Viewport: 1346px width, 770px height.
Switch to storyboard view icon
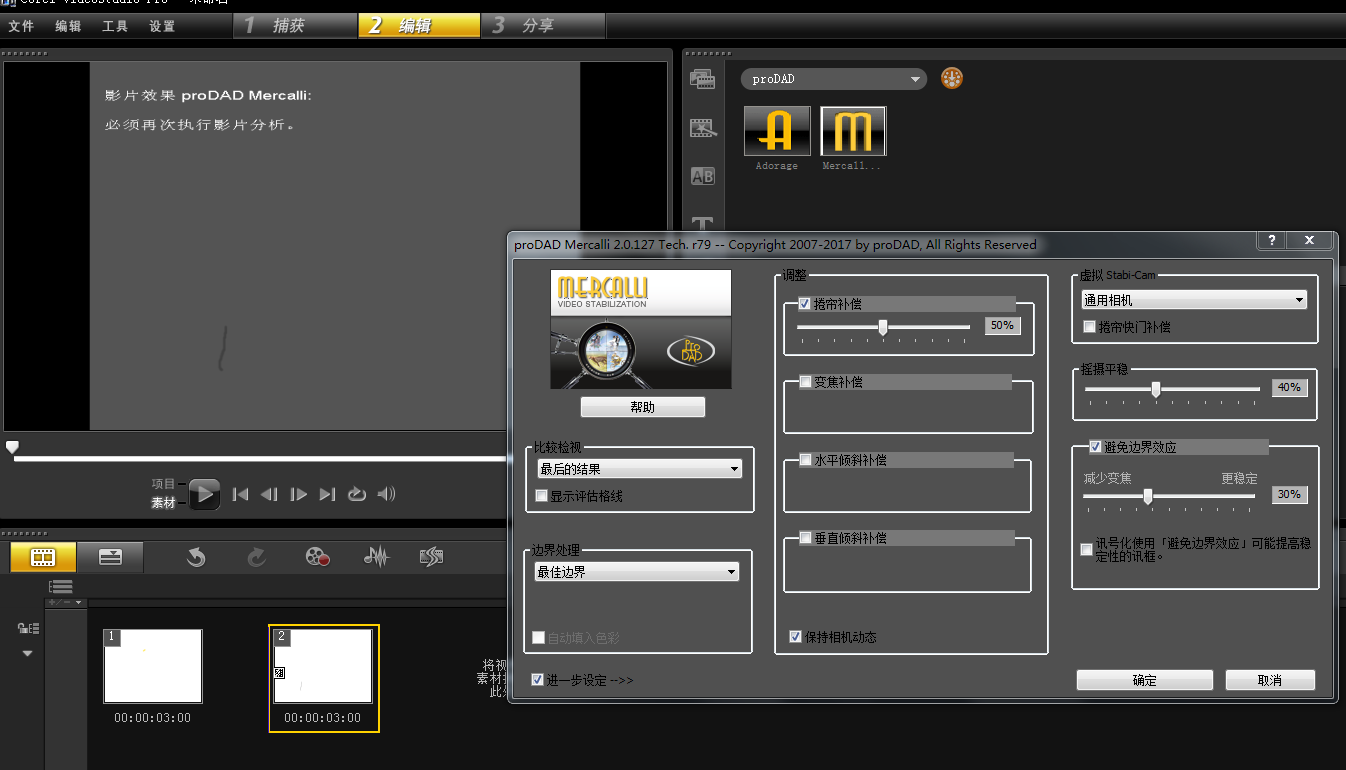pos(43,557)
